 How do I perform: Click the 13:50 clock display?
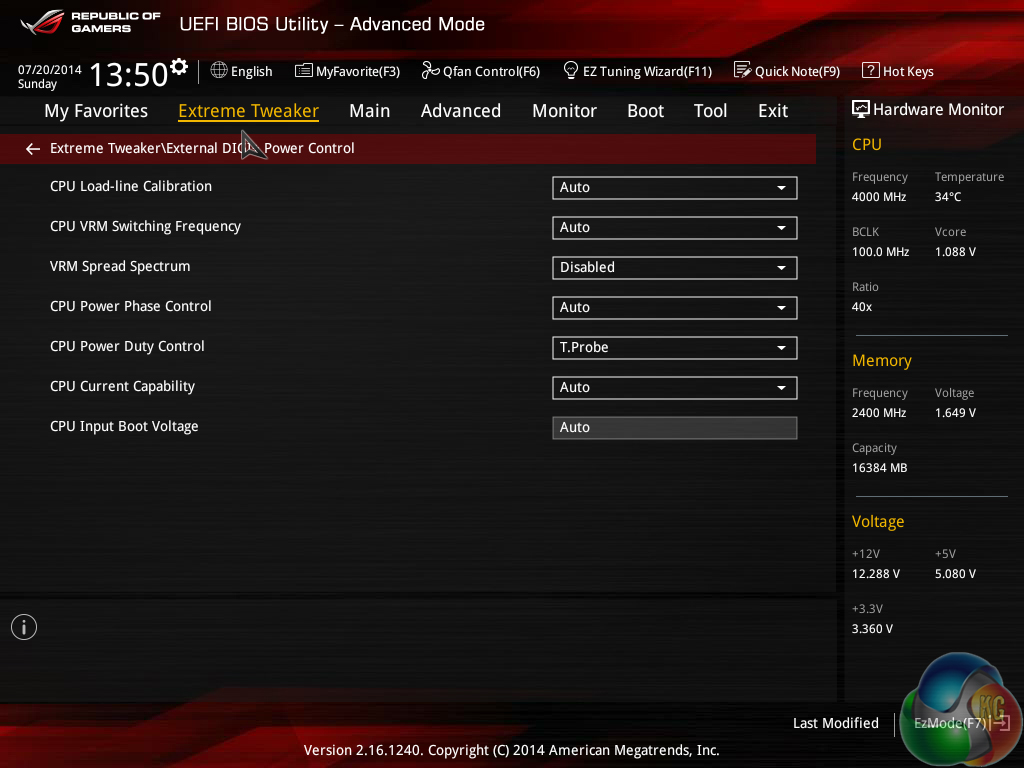(x=129, y=74)
